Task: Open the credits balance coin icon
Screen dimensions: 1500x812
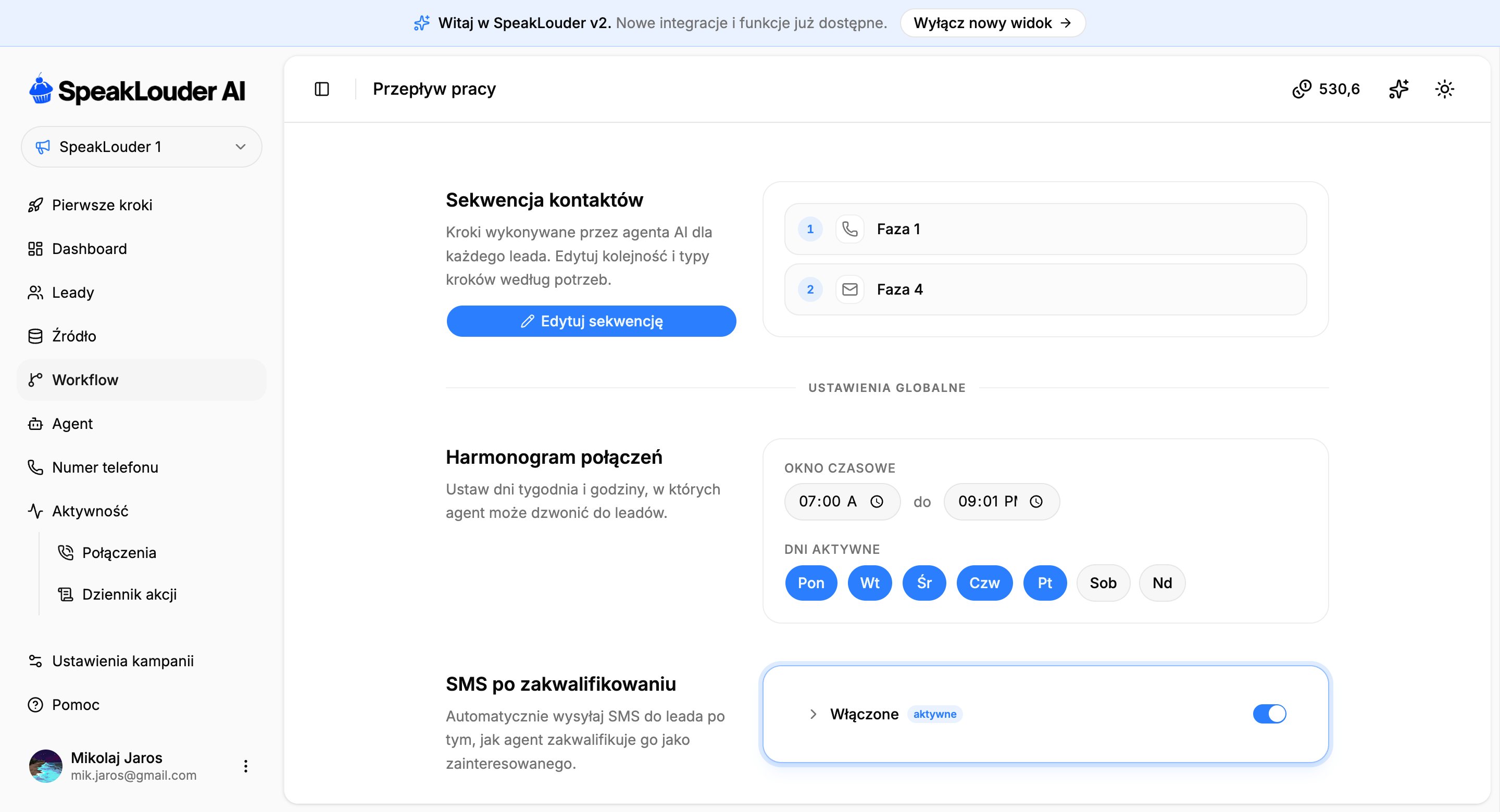Action: click(1302, 89)
